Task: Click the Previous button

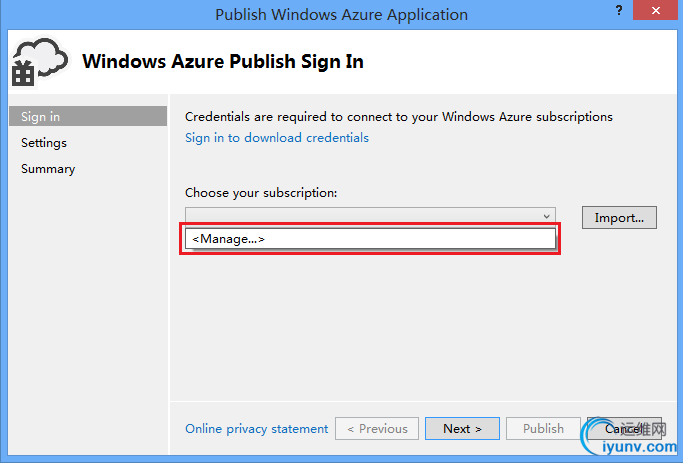Action: pyautogui.click(x=377, y=429)
